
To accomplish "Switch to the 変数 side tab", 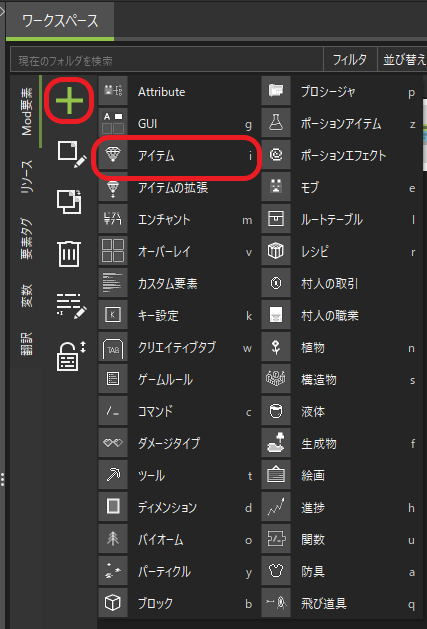I will click(27, 296).
